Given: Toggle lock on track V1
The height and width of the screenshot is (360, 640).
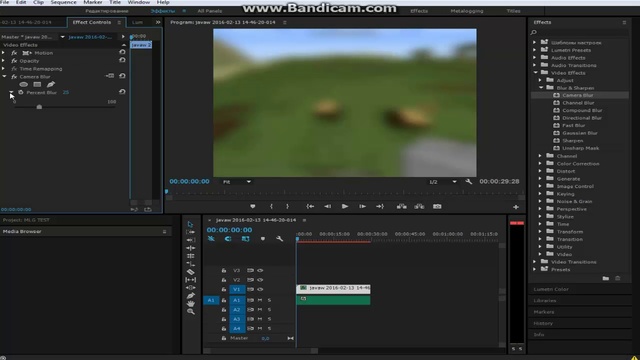Looking at the screenshot, I should click(x=224, y=289).
